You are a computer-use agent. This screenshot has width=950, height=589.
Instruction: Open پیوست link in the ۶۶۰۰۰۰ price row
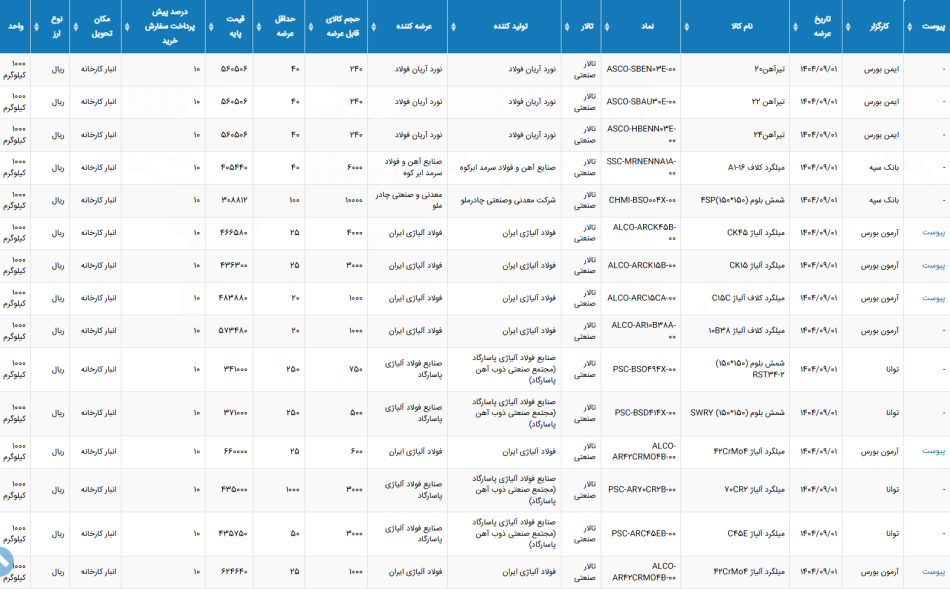pyautogui.click(x=933, y=451)
